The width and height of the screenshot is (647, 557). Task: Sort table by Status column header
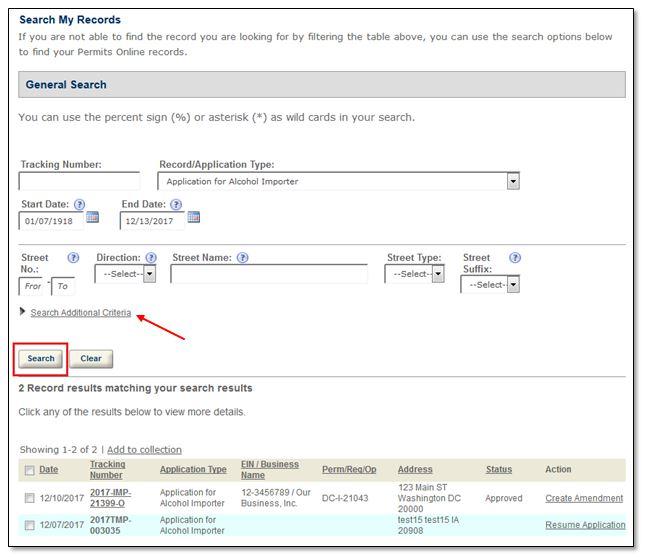[x=498, y=470]
